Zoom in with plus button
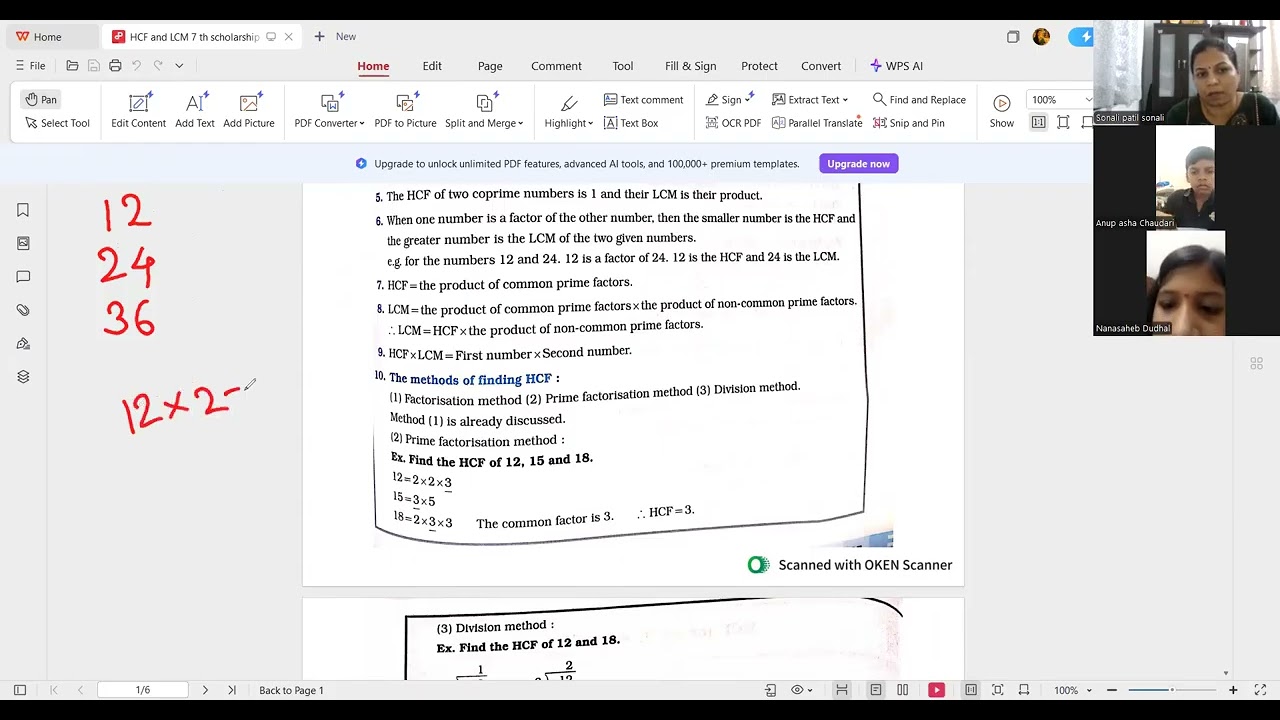This screenshot has width=1280, height=720. pos(1233,690)
